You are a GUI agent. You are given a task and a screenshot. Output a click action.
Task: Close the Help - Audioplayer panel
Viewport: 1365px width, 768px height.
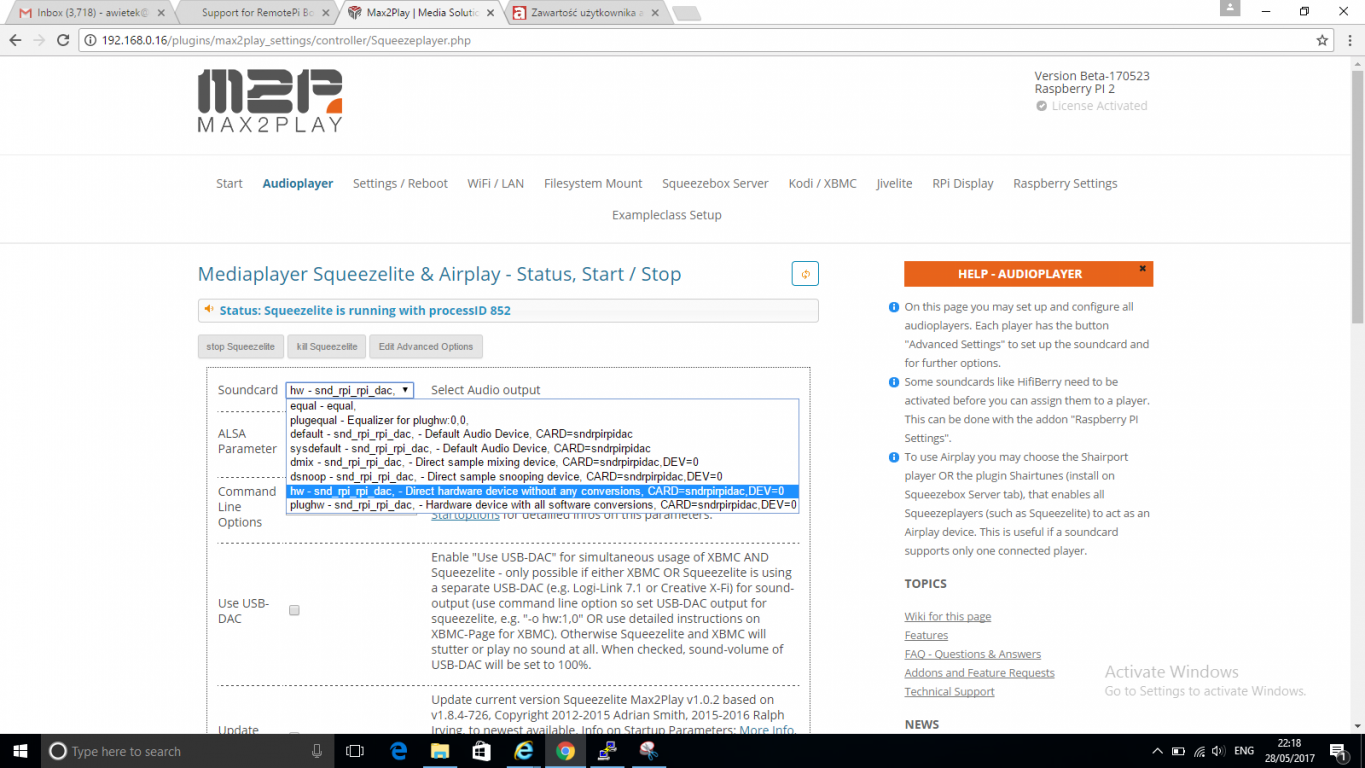pyautogui.click(x=1143, y=268)
